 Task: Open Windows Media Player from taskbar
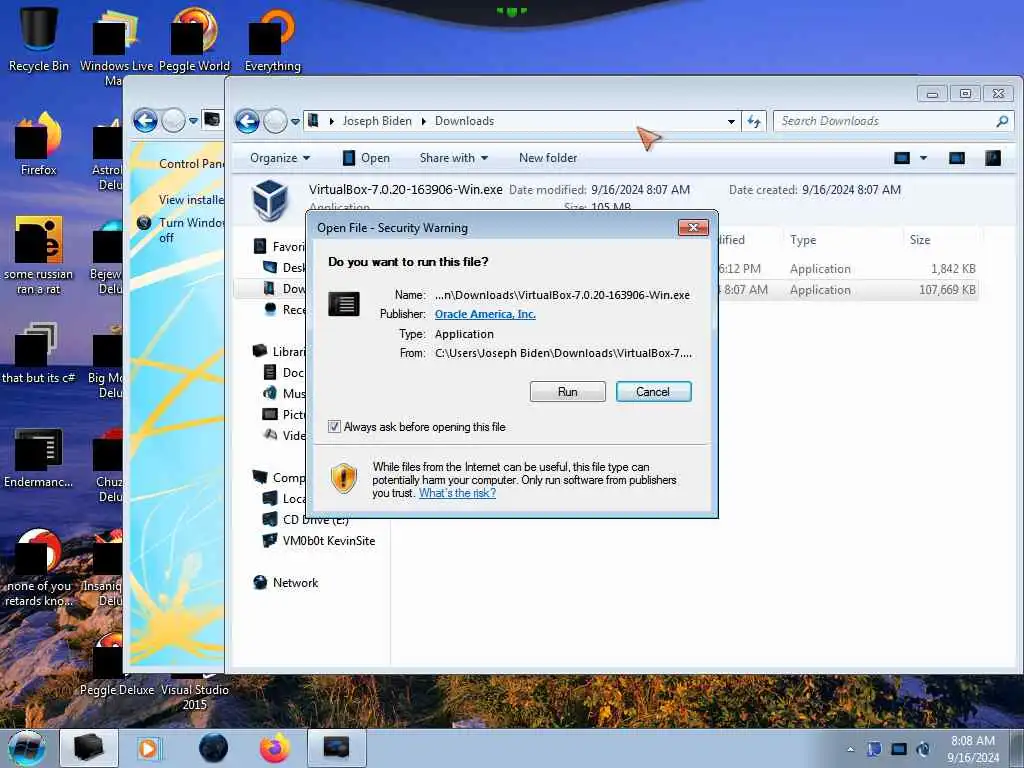click(x=148, y=748)
